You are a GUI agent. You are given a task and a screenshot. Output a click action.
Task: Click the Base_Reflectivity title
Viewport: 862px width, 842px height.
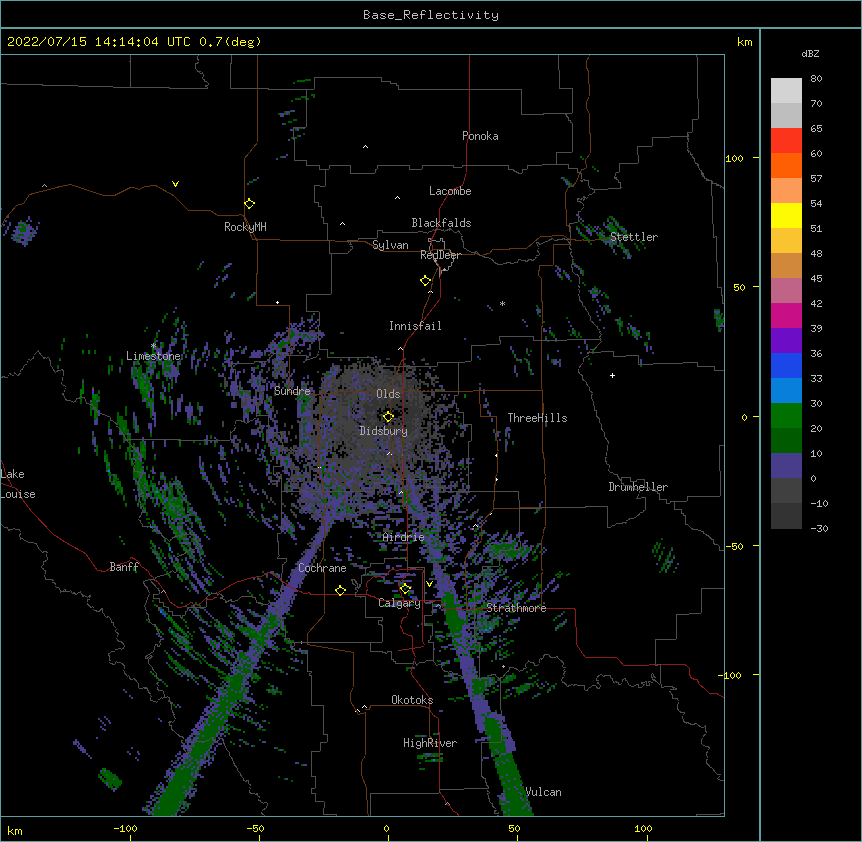[431, 15]
